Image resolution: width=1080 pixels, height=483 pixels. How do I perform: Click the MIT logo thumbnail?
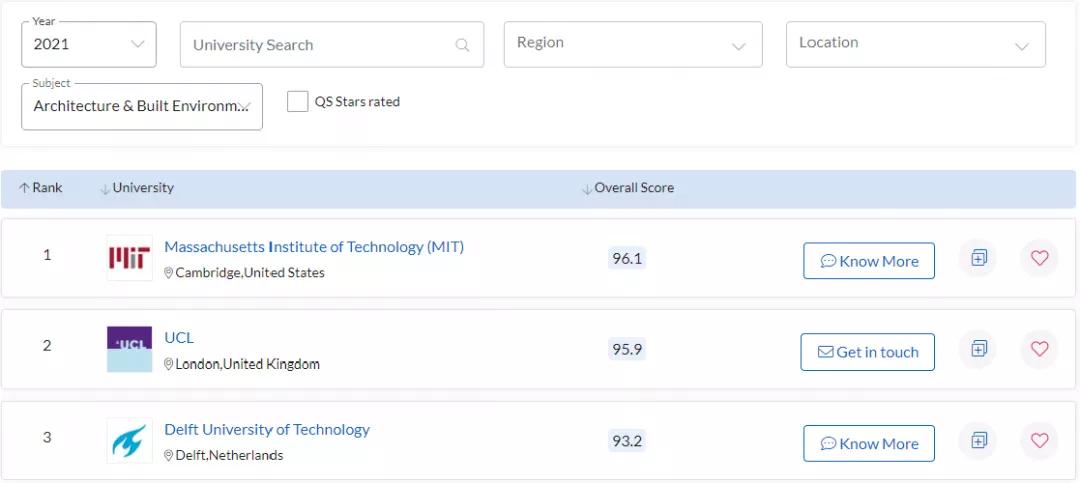pos(130,258)
